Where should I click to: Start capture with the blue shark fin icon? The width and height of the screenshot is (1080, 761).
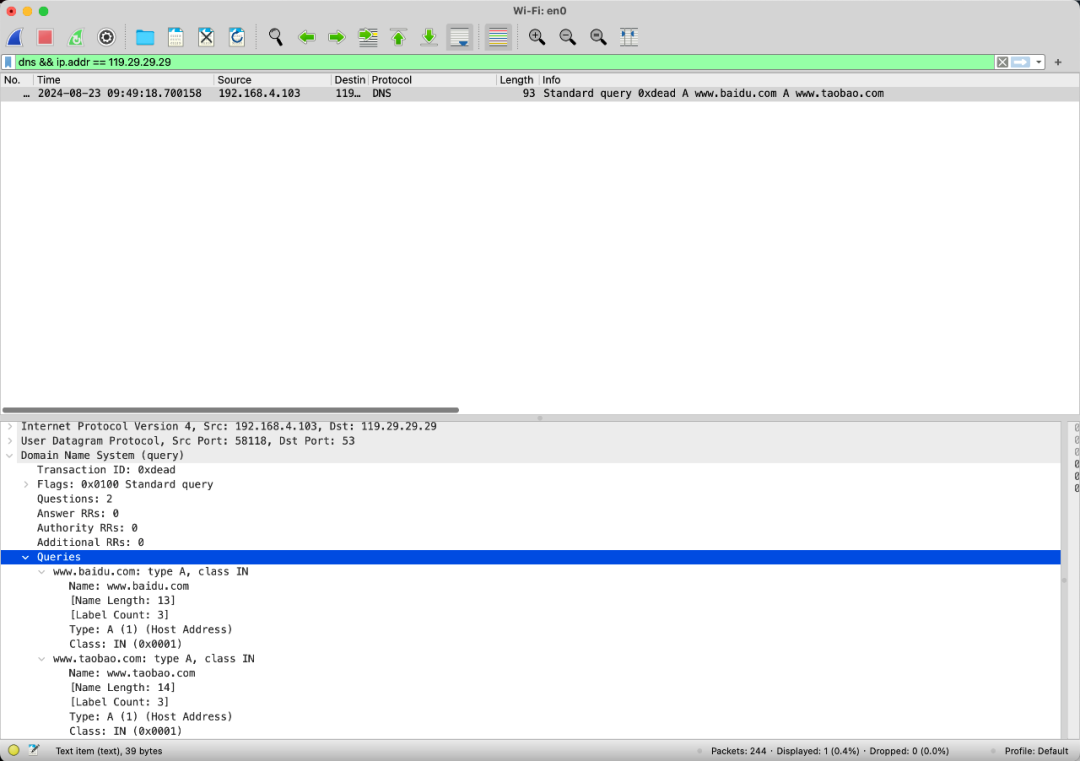click(x=15, y=38)
